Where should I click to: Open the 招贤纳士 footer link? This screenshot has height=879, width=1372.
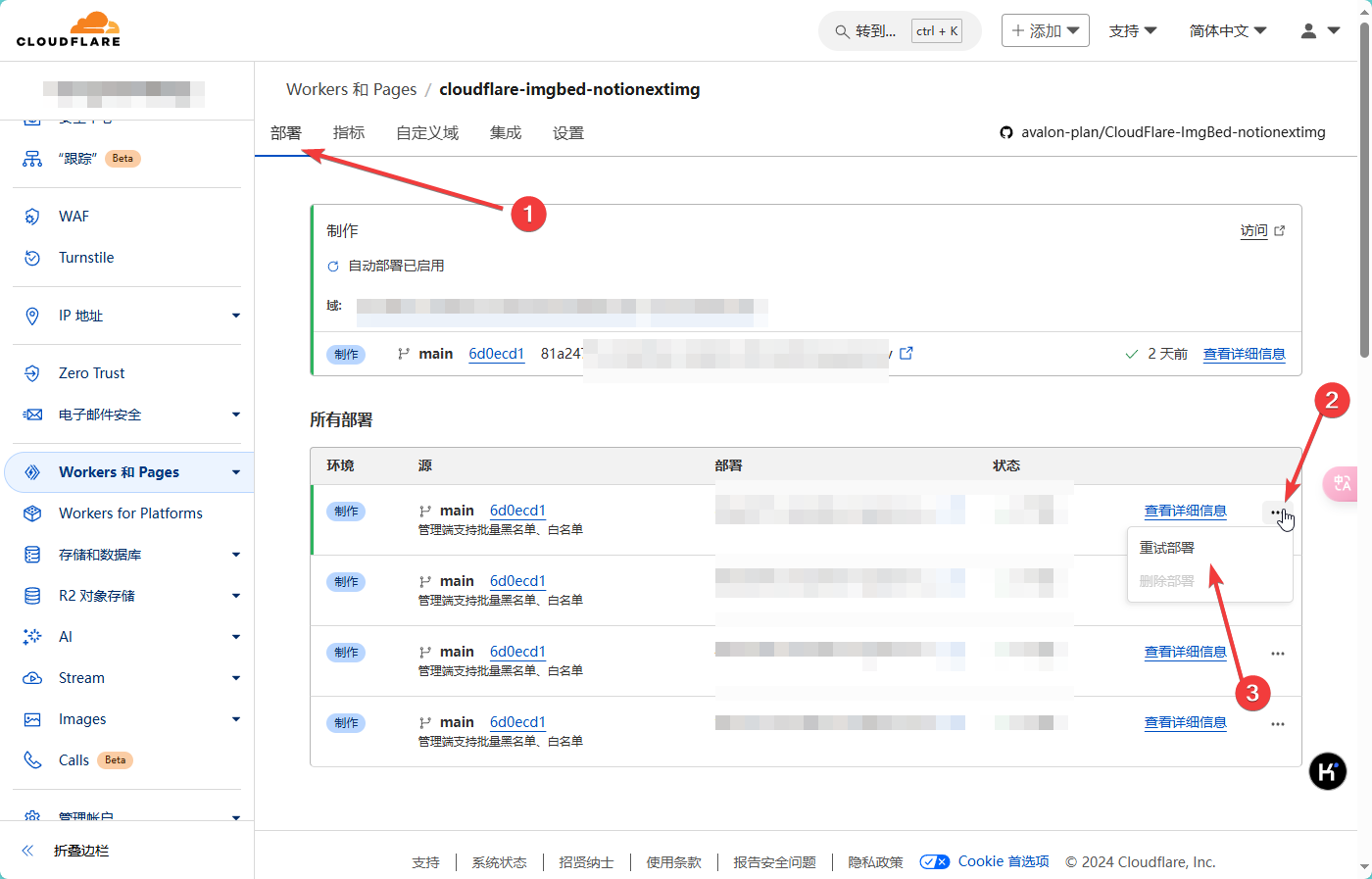pyautogui.click(x=587, y=862)
